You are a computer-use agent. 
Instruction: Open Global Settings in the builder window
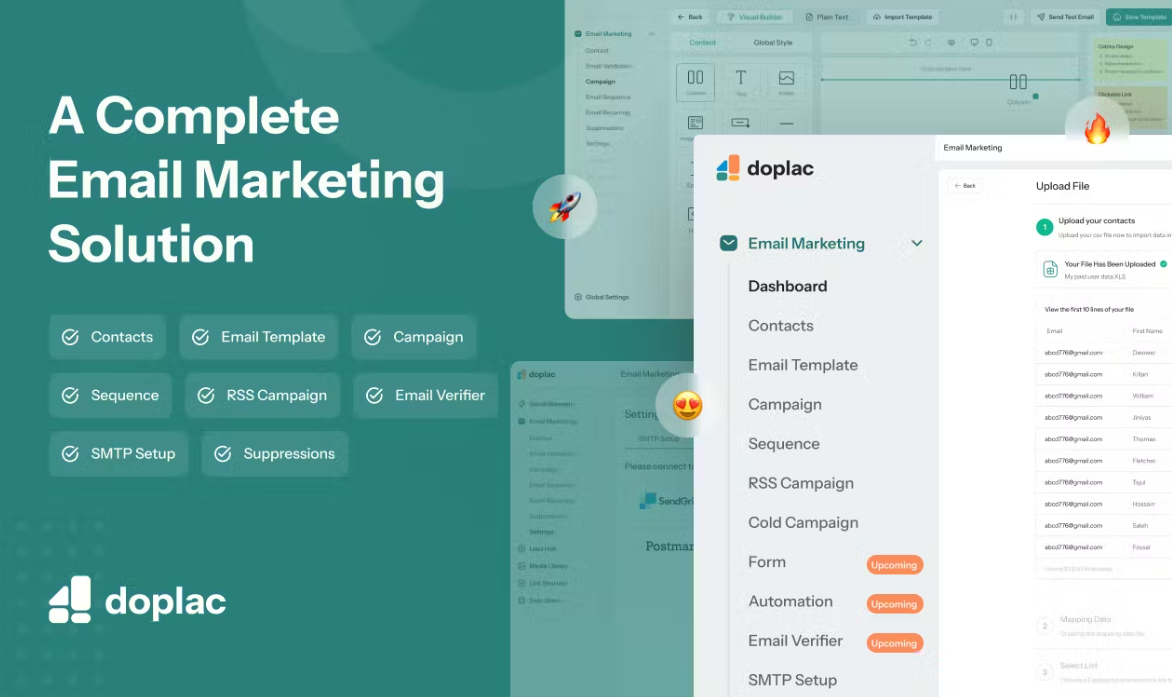point(602,297)
